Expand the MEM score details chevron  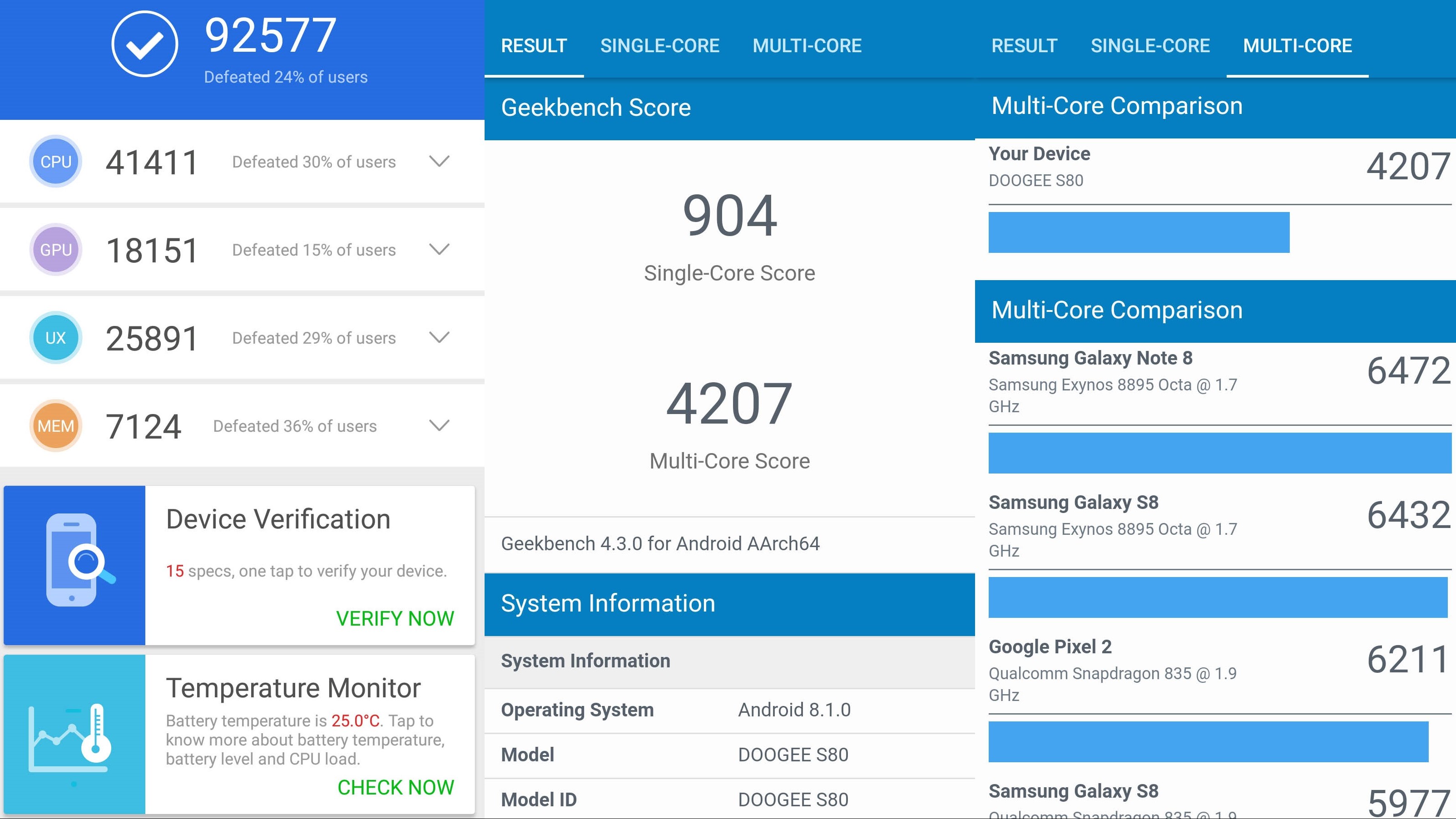pyautogui.click(x=439, y=426)
